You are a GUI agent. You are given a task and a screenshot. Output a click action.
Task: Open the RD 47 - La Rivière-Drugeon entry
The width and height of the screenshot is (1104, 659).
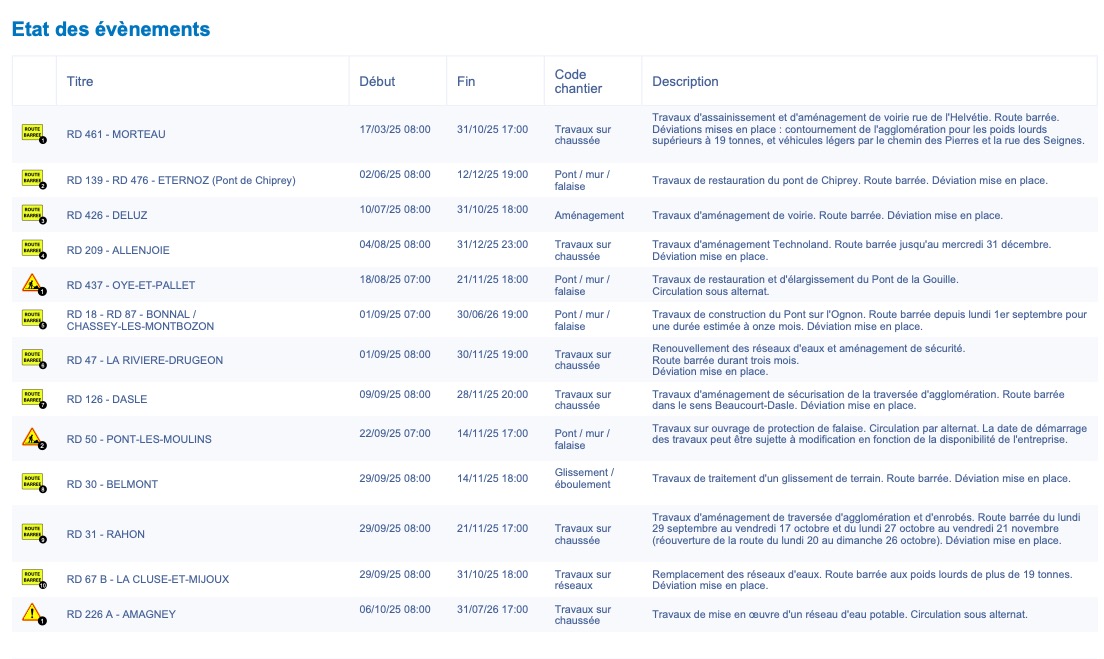[145, 360]
